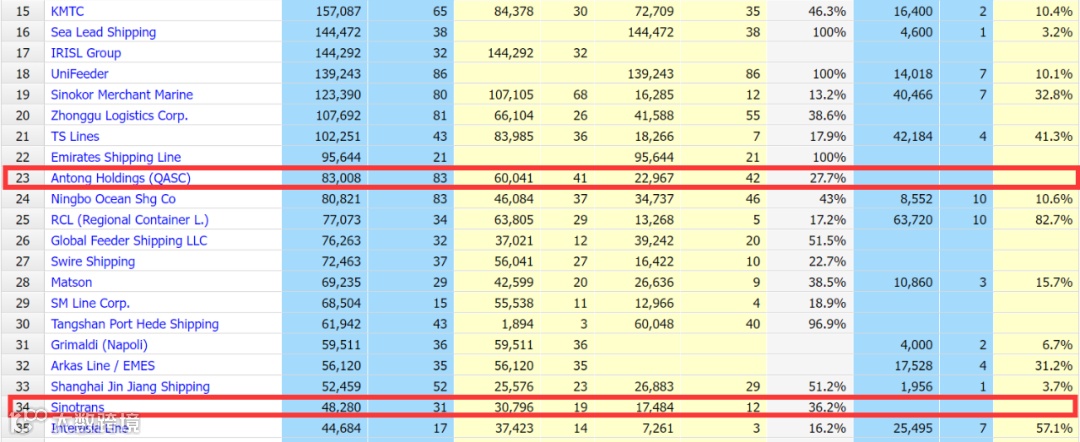Open the SM Line Corp. link
The height and width of the screenshot is (442, 1080).
[90, 303]
